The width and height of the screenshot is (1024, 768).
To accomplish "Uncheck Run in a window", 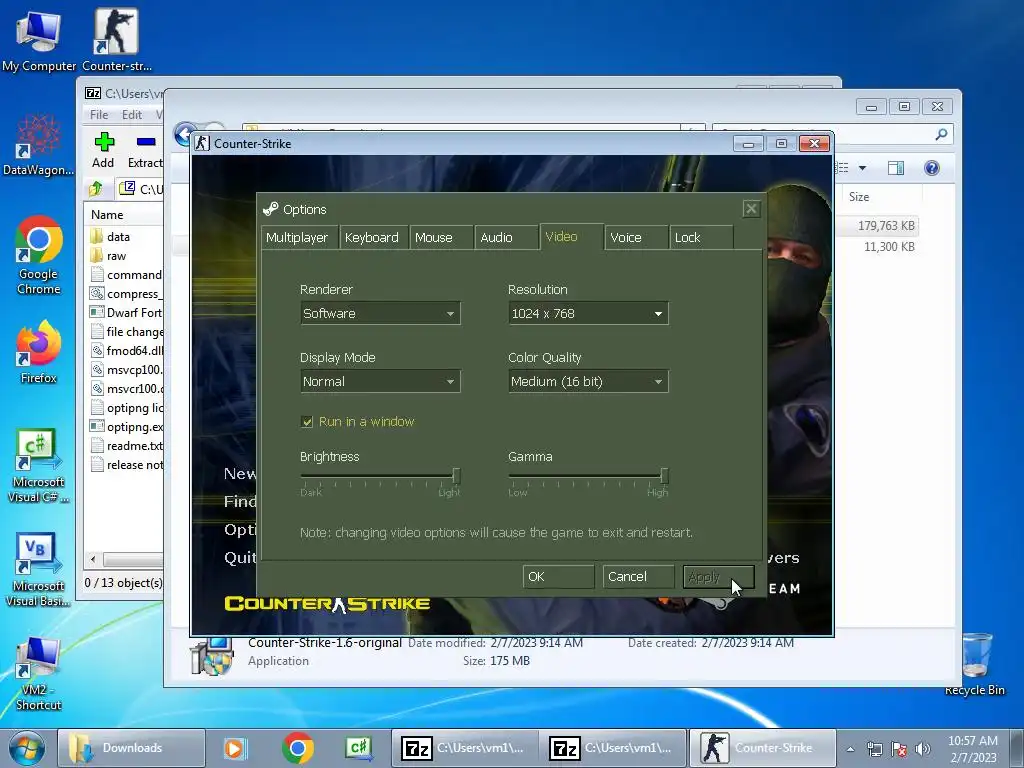I will (307, 422).
